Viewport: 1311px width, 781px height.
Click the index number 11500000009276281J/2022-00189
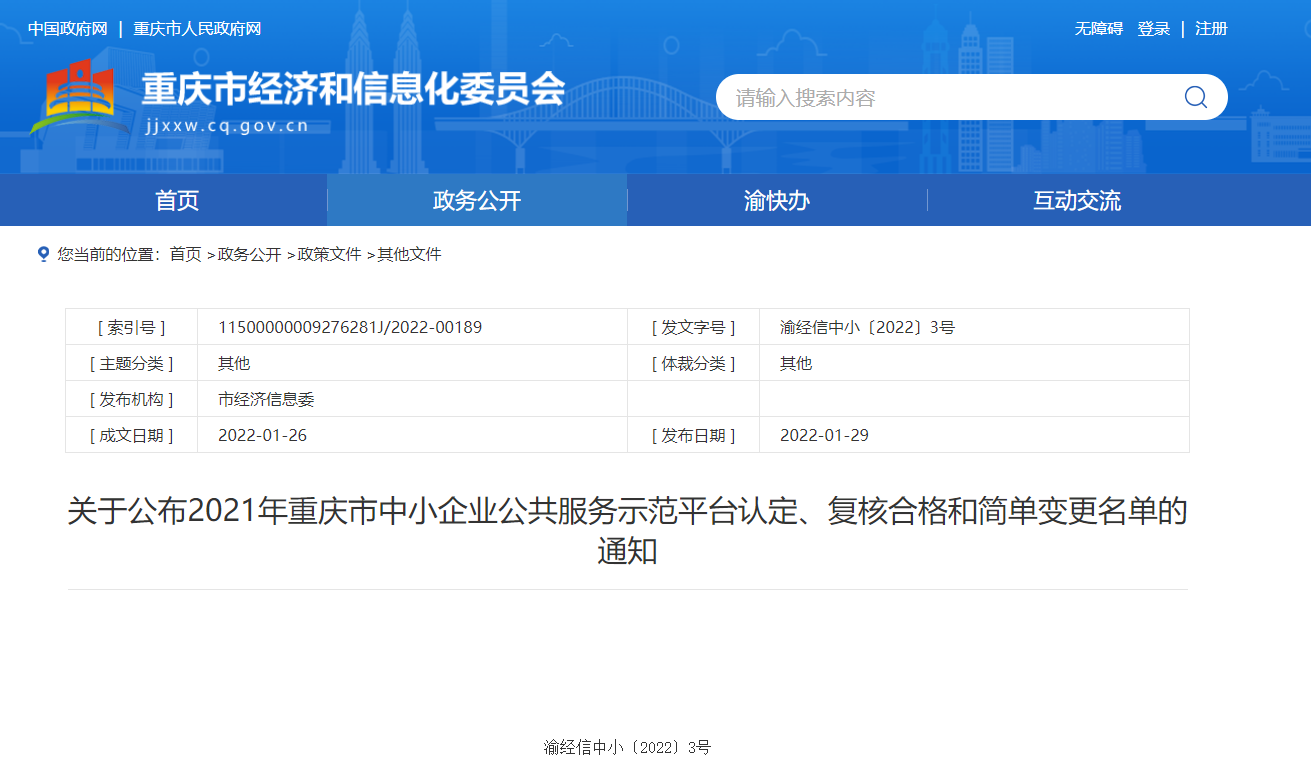coord(350,327)
